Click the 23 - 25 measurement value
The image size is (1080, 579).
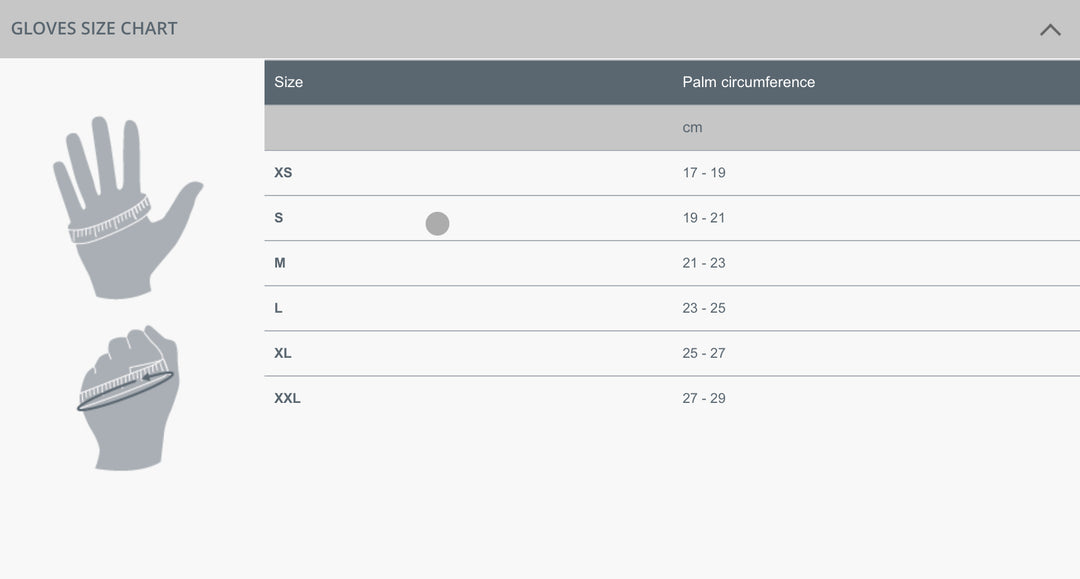704,308
